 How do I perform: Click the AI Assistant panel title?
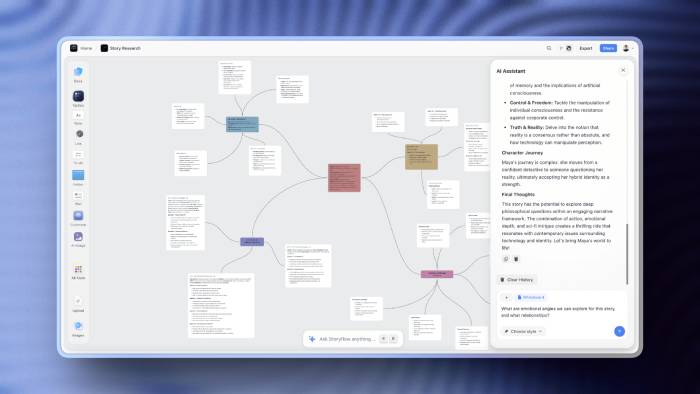[511, 71]
